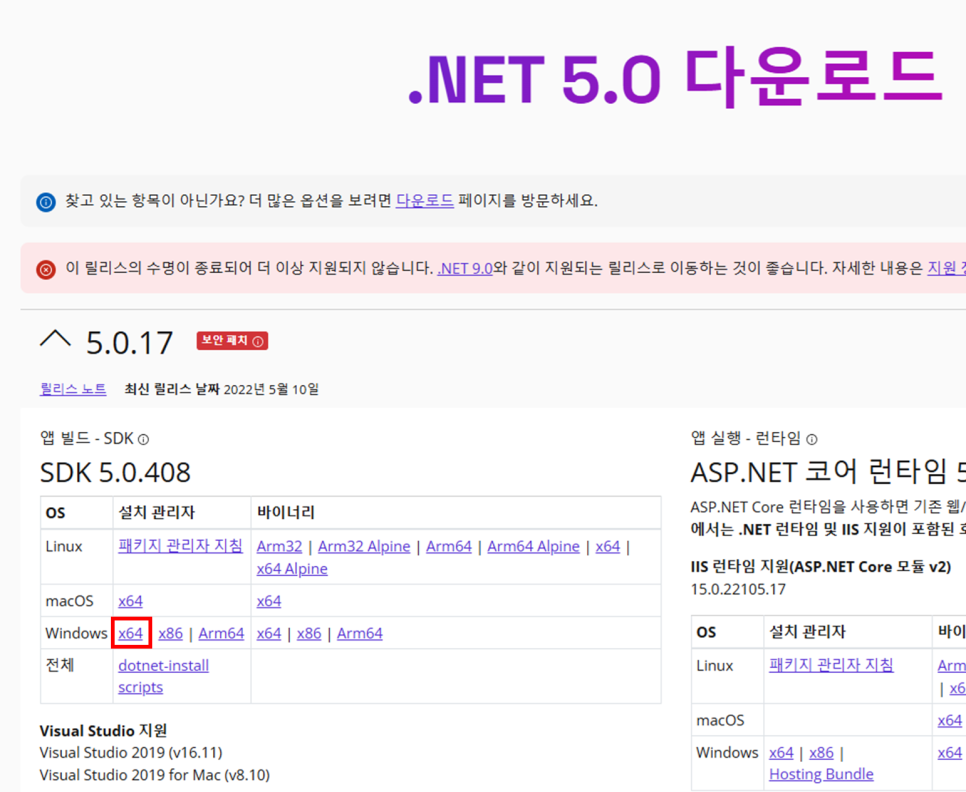966x792 pixels.
Task: Download Linux Arm32 SDK binary
Action: point(279,546)
